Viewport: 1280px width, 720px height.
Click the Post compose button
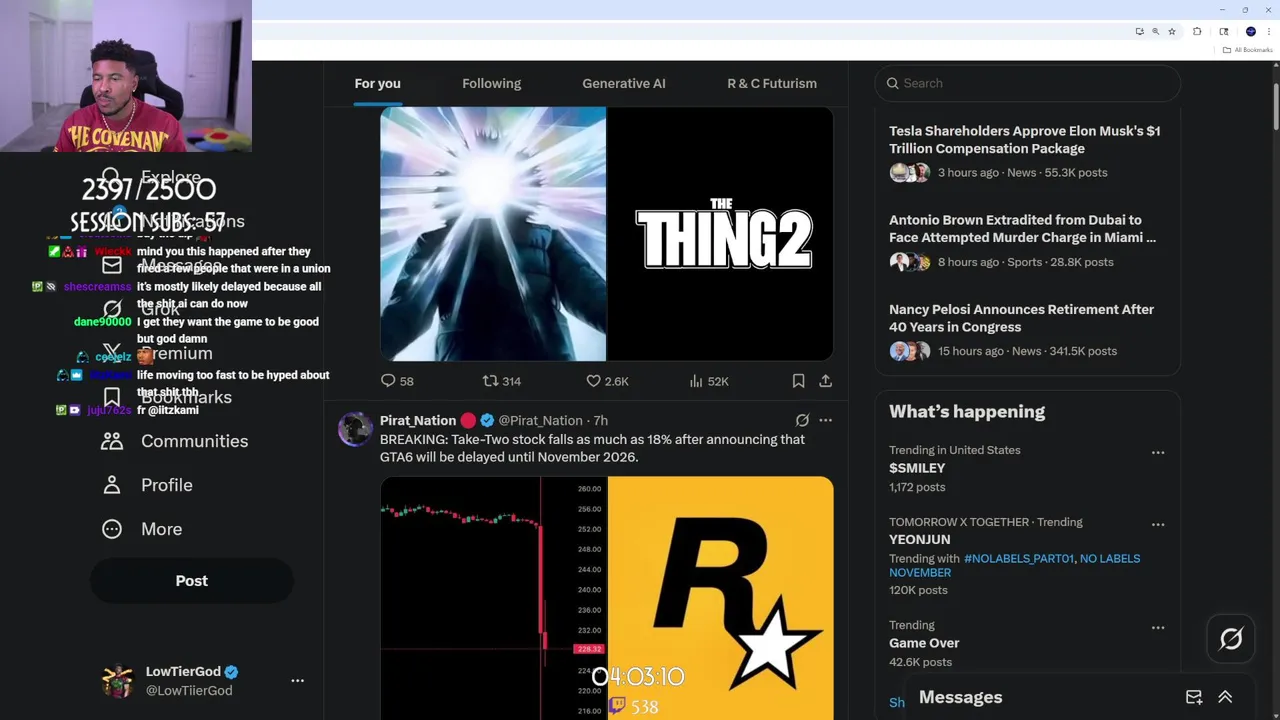192,581
